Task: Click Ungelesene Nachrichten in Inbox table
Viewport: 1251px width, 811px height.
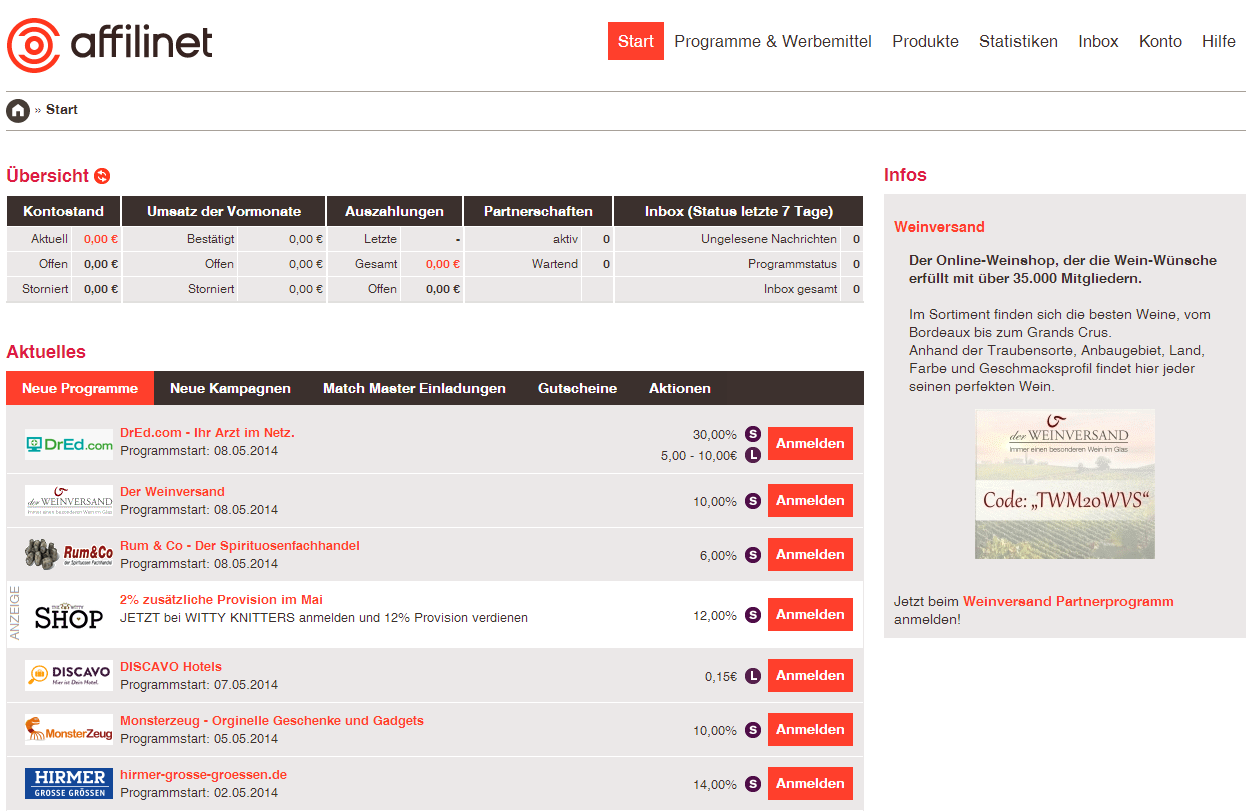Action: pyautogui.click(x=769, y=239)
